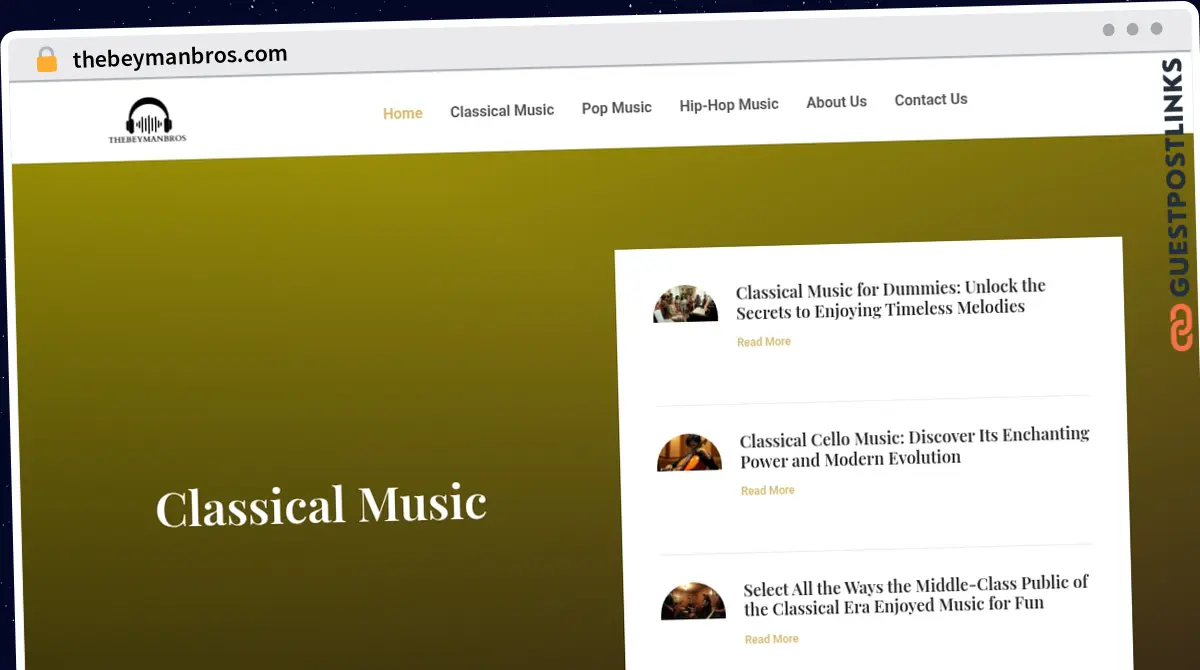The height and width of the screenshot is (670, 1200).
Task: Click the orange chain-link GuestPostLinks icon
Action: click(x=1181, y=329)
